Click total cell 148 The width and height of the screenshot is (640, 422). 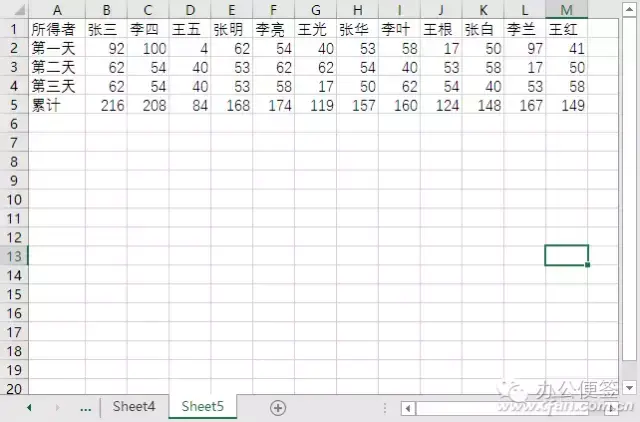pos(483,105)
